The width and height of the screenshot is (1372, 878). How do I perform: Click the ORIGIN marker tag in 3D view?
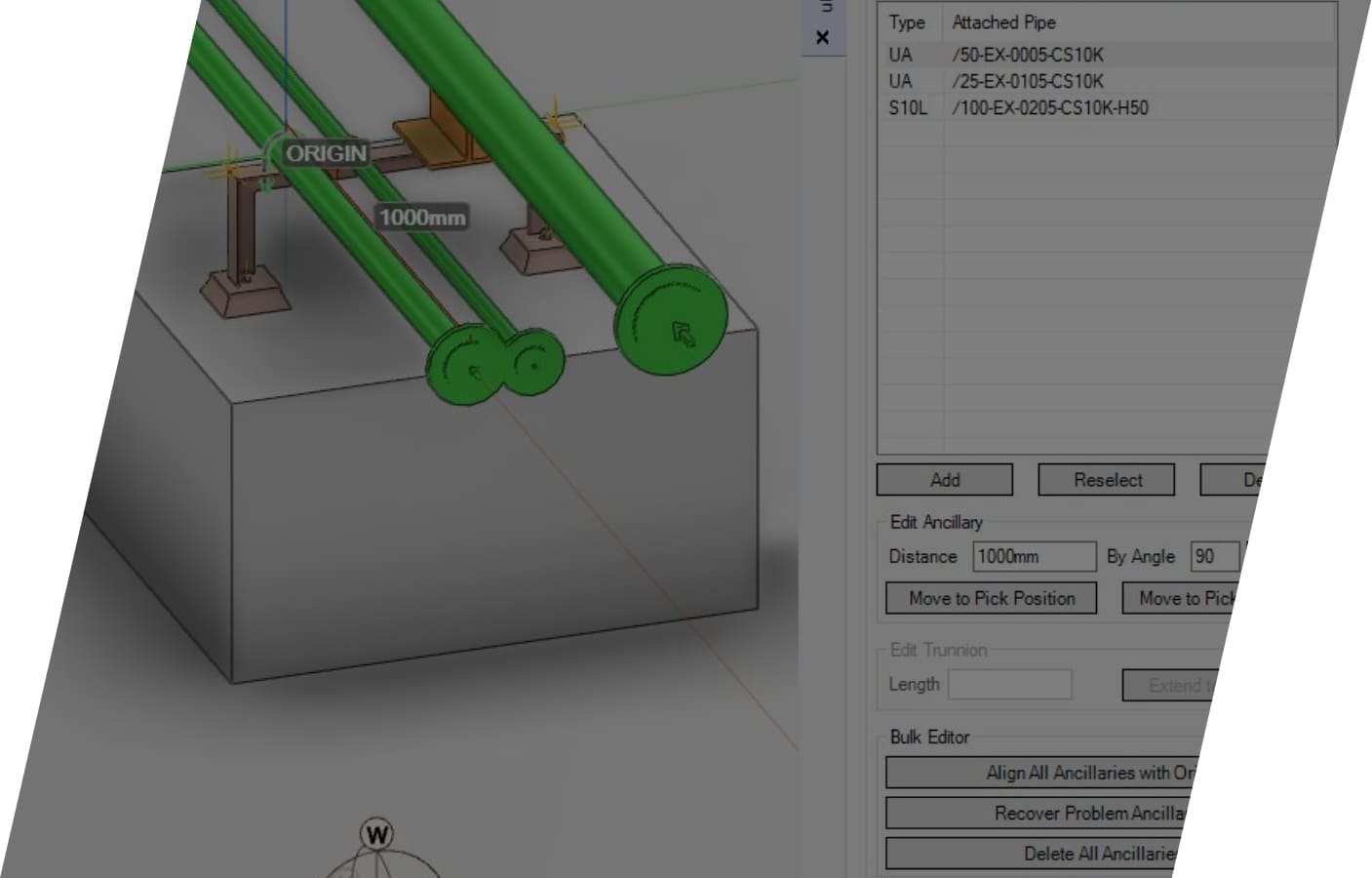326,153
